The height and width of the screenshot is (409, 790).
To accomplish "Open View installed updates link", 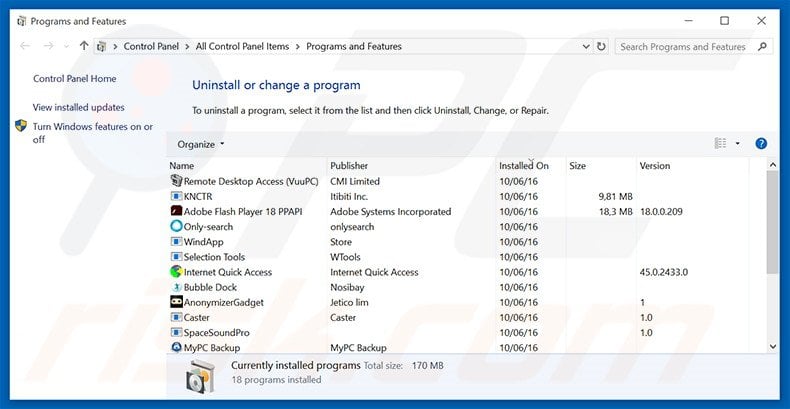I will pos(79,107).
